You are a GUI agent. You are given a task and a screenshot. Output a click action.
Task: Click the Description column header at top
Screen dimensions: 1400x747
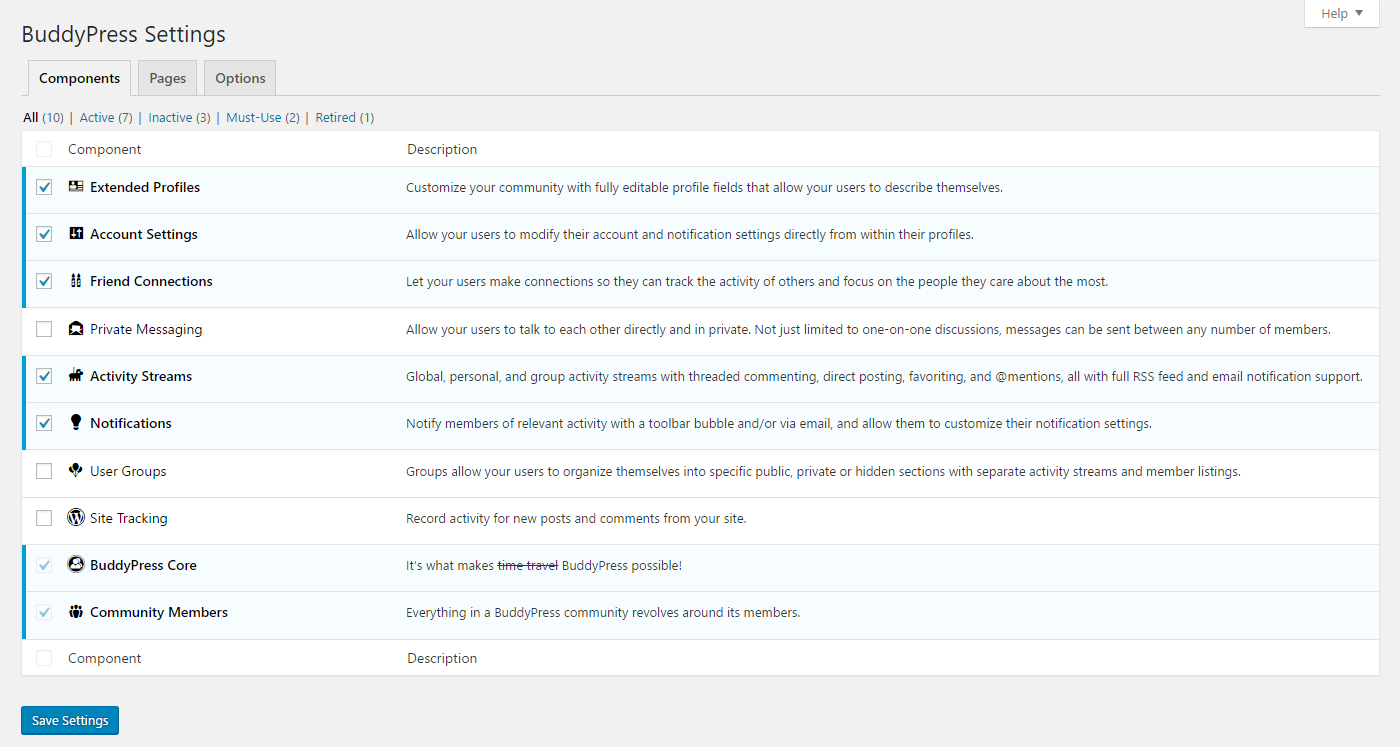pyautogui.click(x=442, y=149)
